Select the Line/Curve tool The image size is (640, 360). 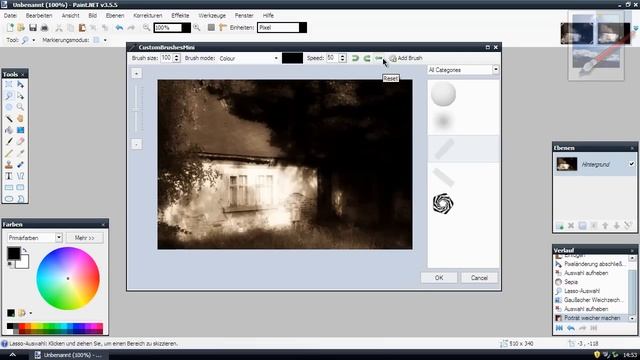(x=20, y=176)
